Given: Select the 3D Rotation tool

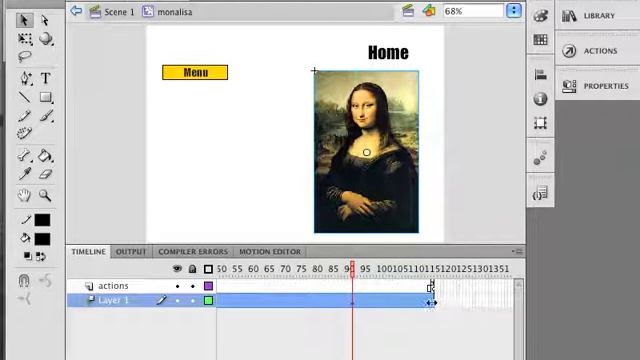Looking at the screenshot, I should (46, 39).
